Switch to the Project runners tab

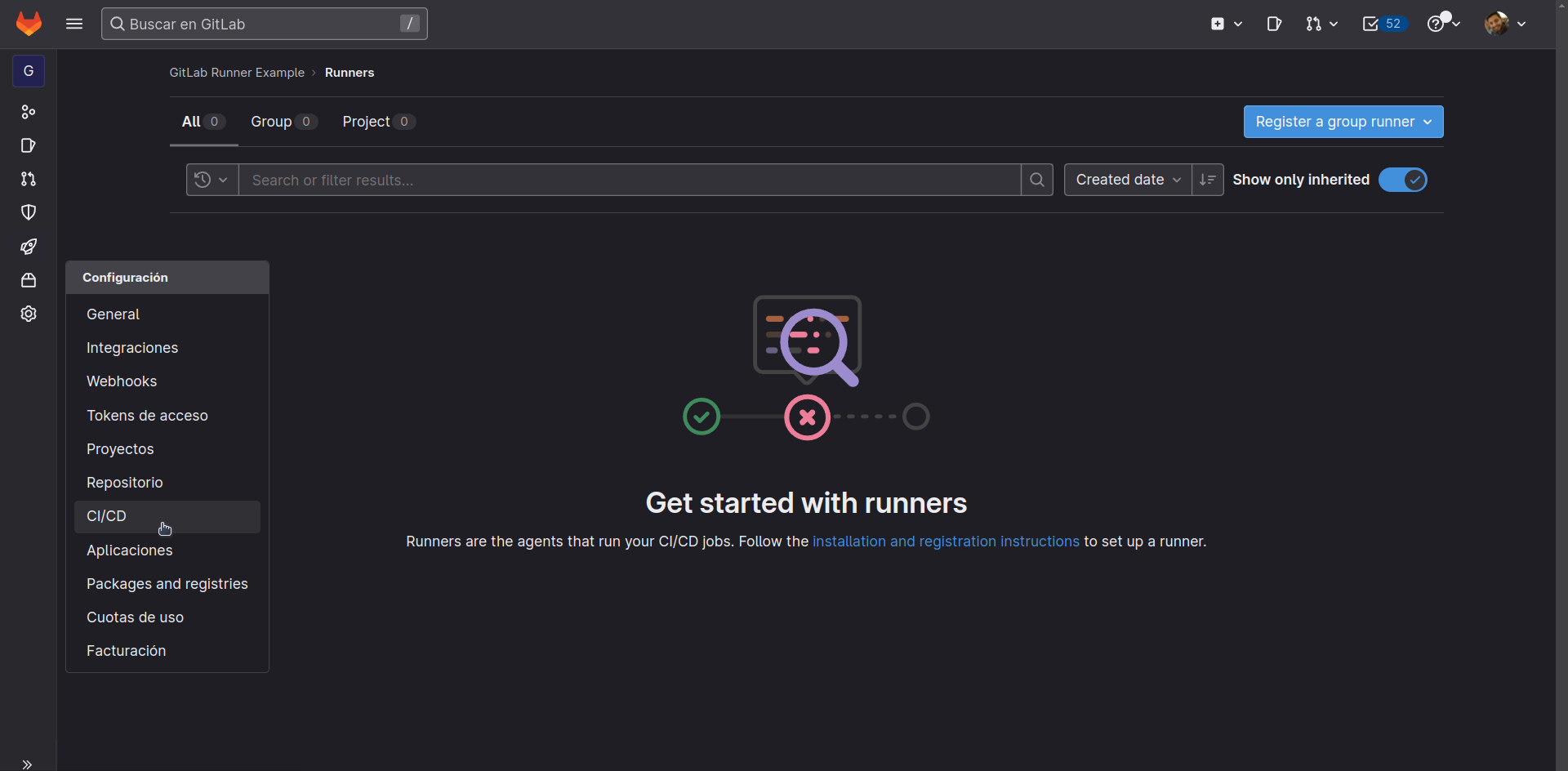point(379,122)
